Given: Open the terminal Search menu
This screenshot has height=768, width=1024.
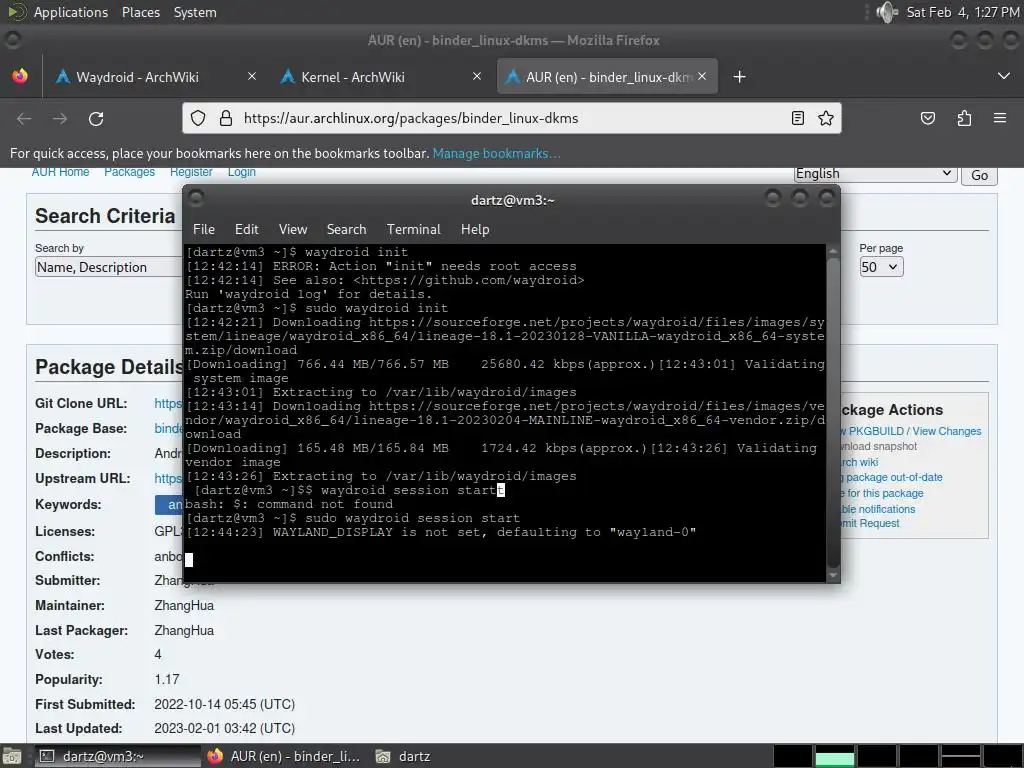Looking at the screenshot, I should click(x=346, y=229).
